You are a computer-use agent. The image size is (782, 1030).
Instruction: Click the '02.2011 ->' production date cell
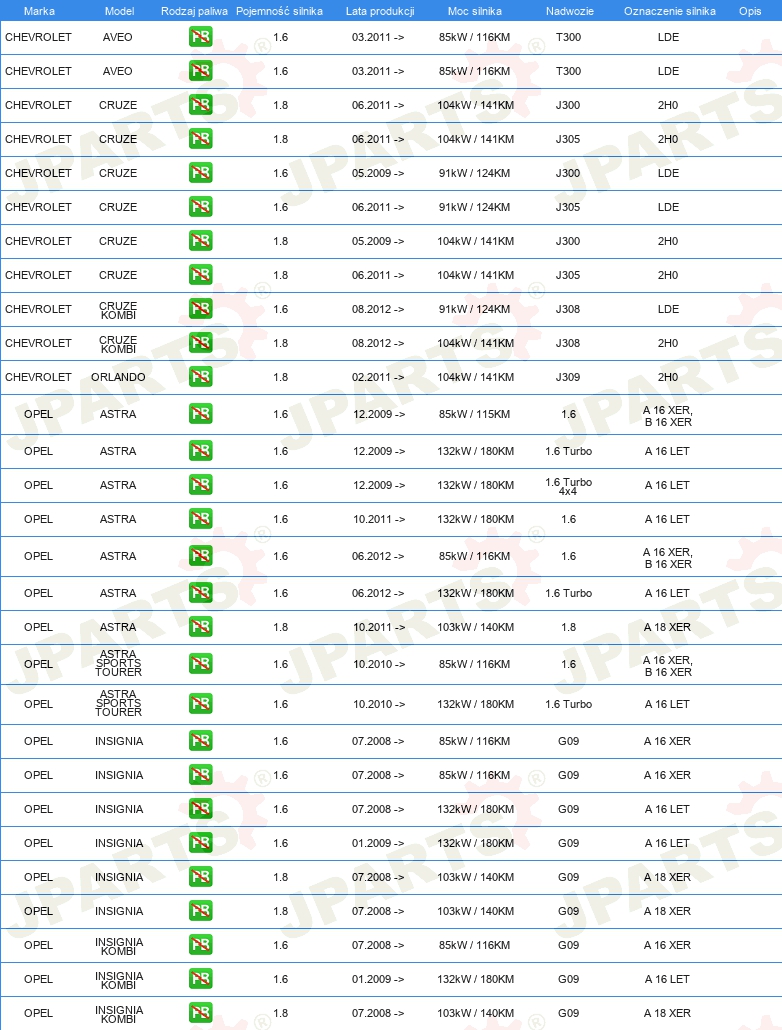point(378,377)
